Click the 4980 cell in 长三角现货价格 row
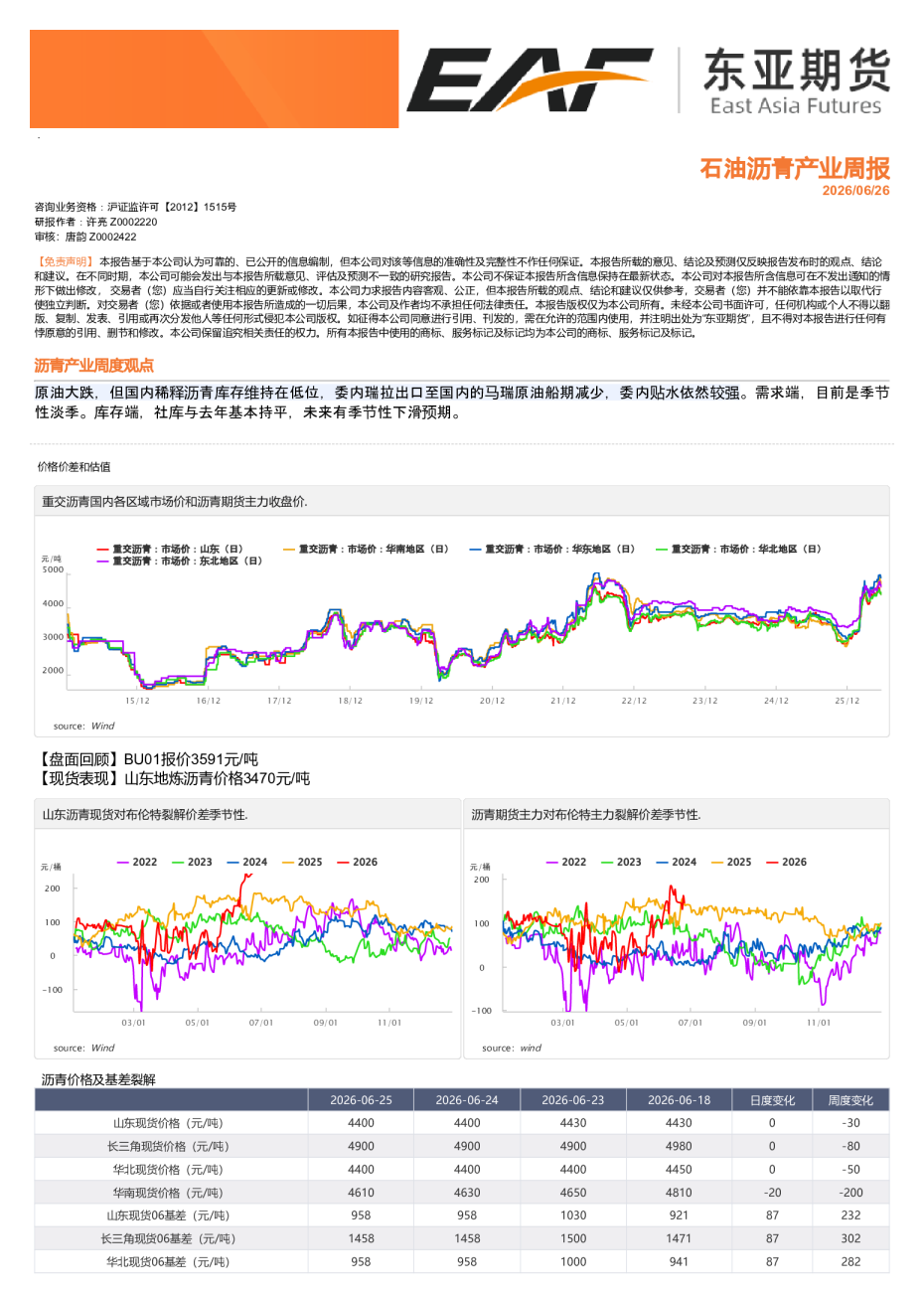 point(679,1146)
